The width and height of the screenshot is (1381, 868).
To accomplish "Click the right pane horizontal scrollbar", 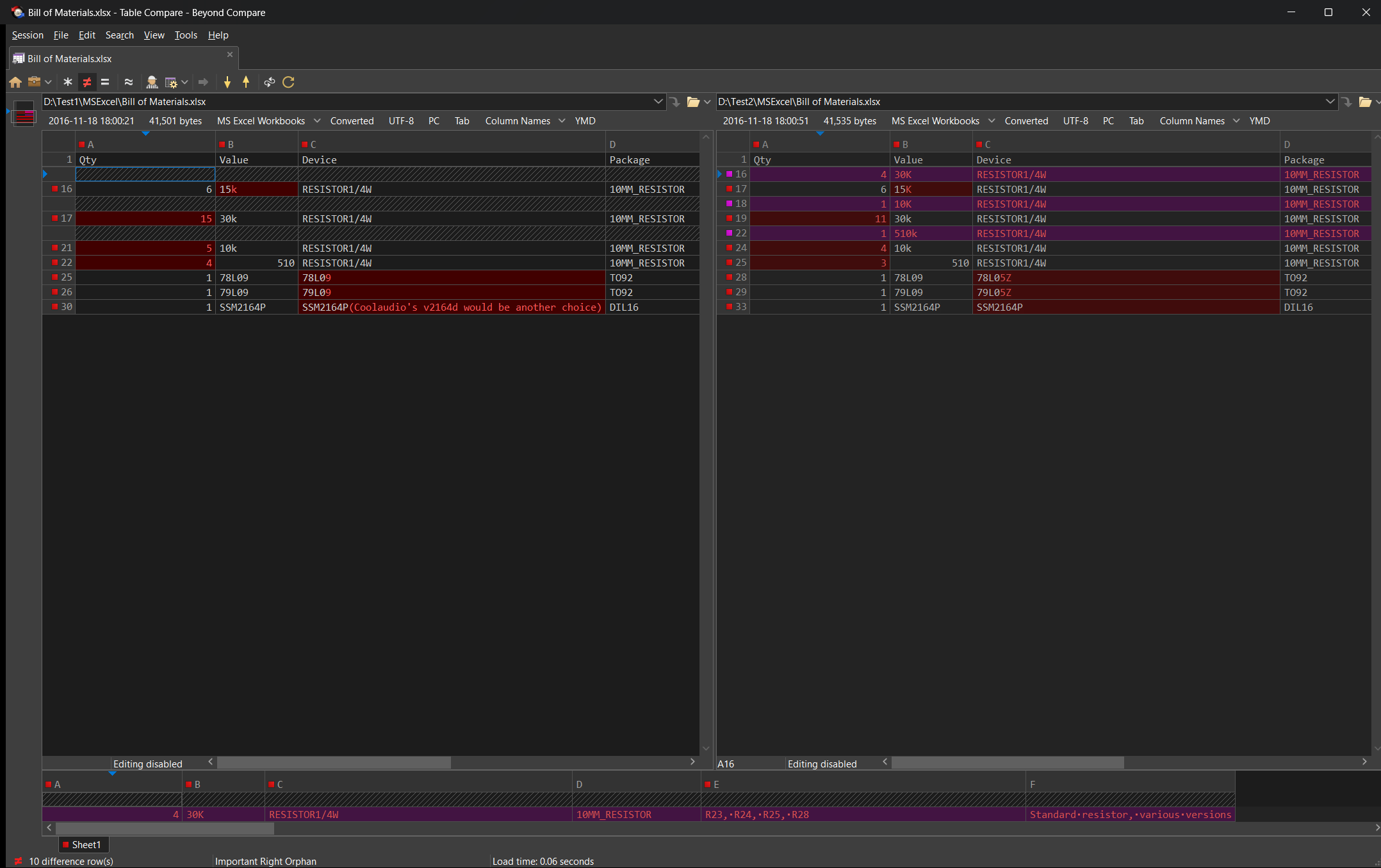I will [1008, 762].
